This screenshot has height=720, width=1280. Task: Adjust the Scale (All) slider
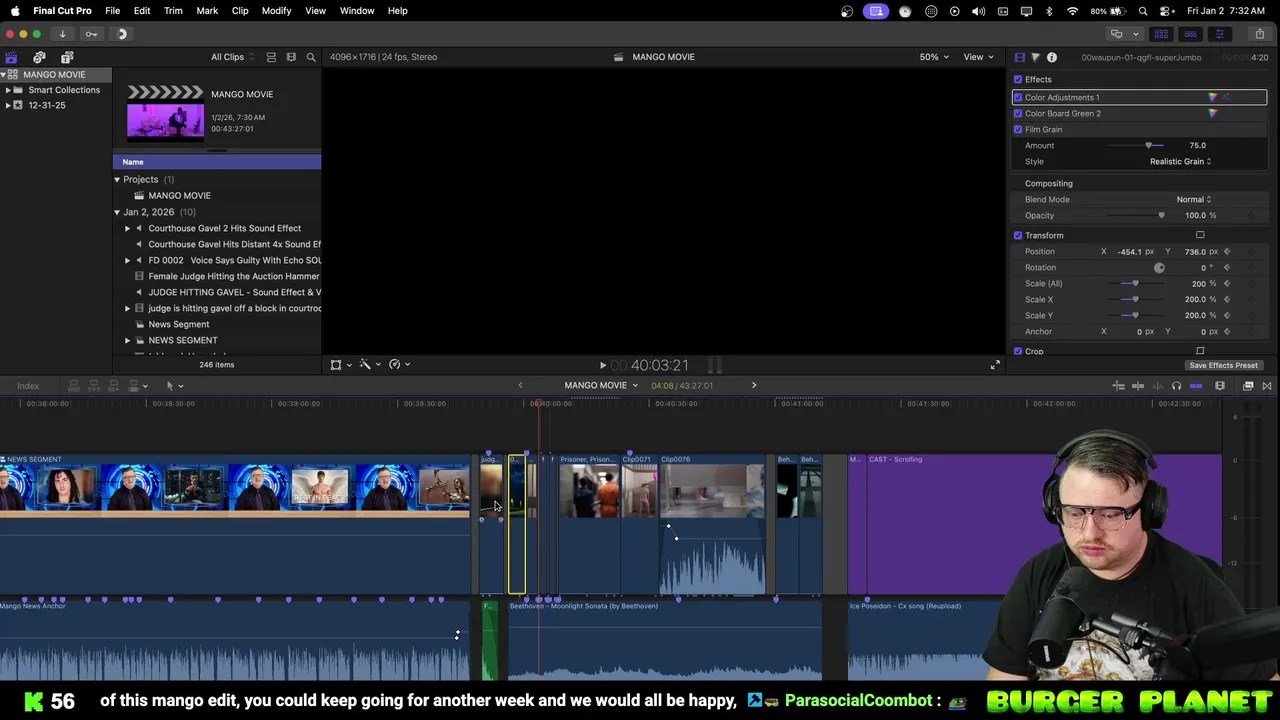[1137, 283]
